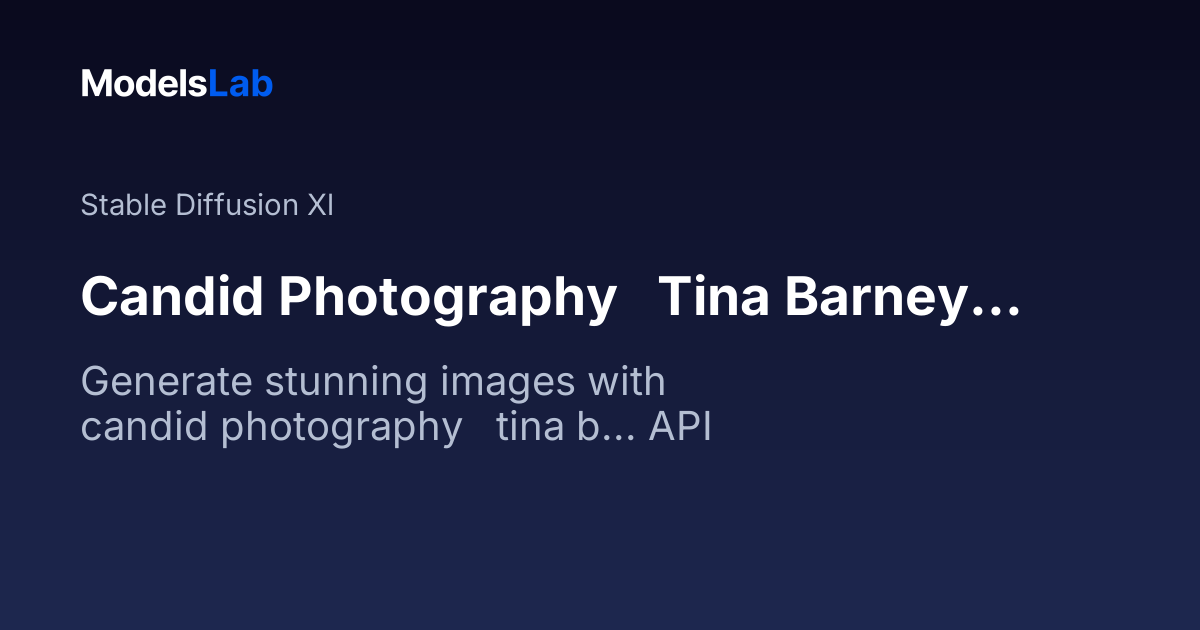
Task: Click the blue "Lab" part of logo
Action: 240,84
